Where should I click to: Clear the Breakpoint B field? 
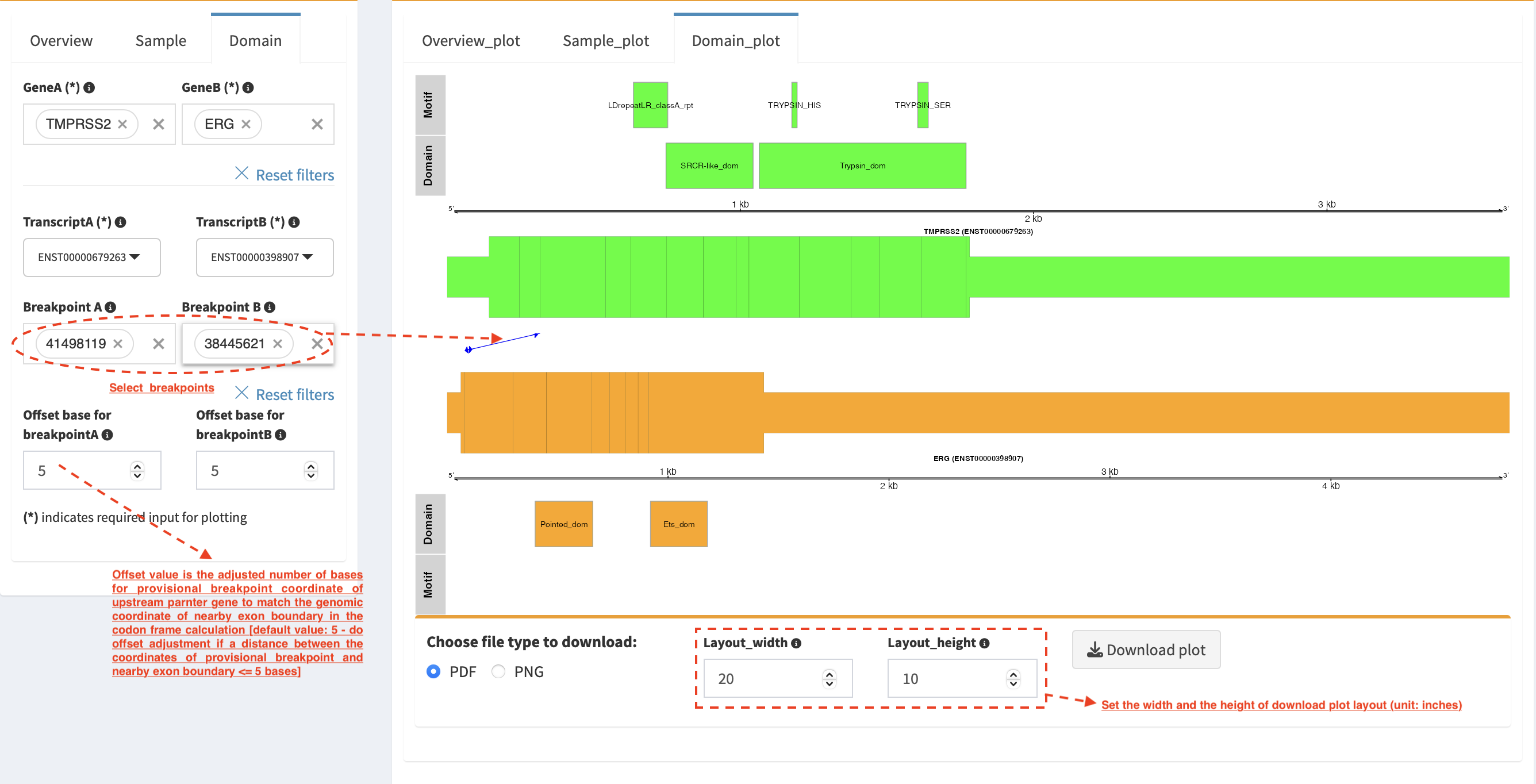coord(317,343)
